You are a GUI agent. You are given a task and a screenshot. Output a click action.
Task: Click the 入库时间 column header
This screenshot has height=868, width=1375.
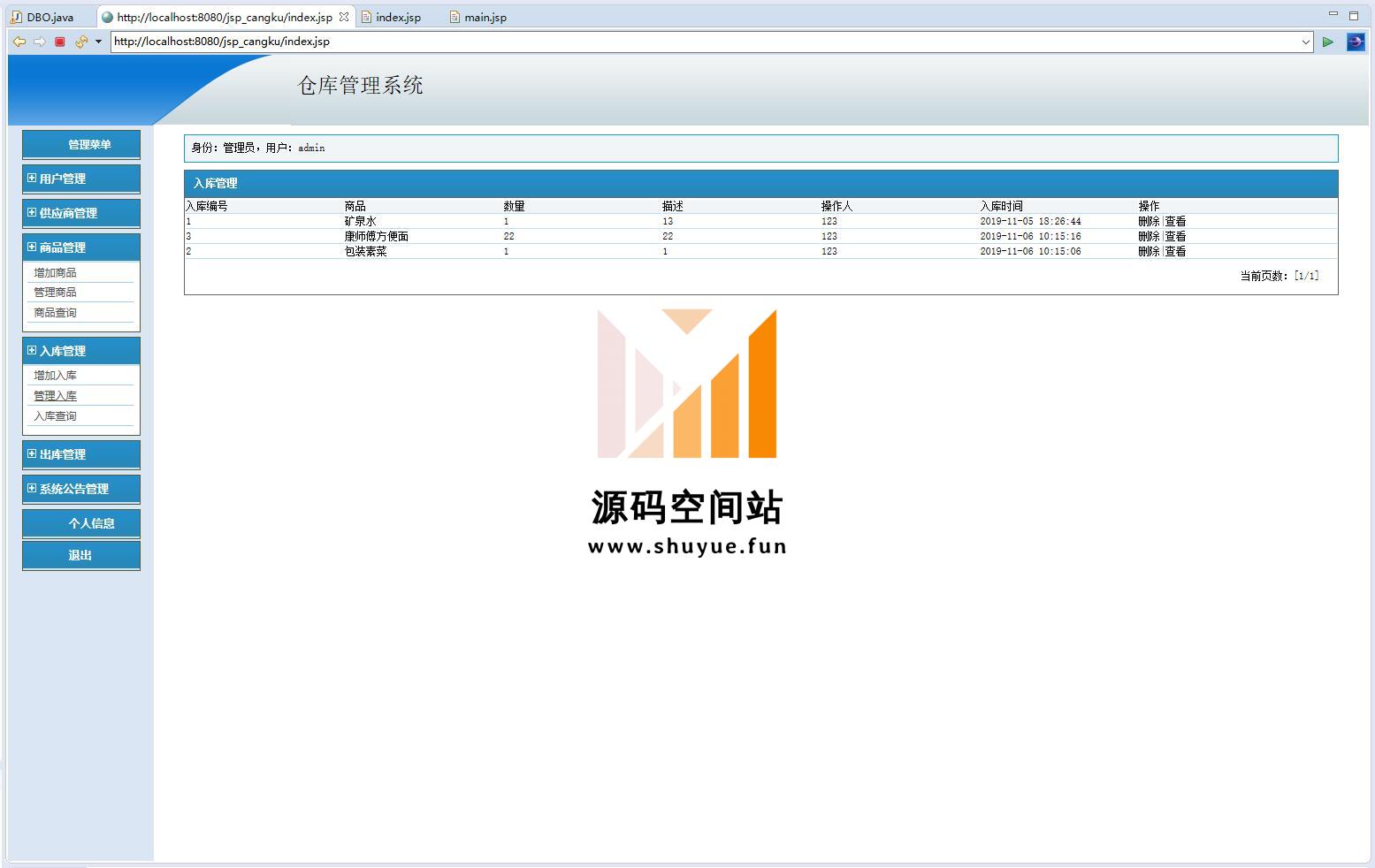pos(1002,206)
